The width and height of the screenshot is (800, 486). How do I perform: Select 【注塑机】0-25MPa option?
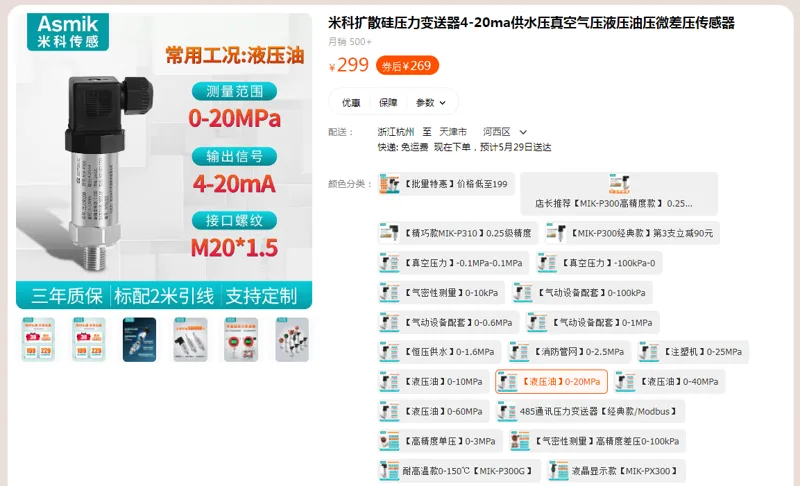[x=693, y=352]
